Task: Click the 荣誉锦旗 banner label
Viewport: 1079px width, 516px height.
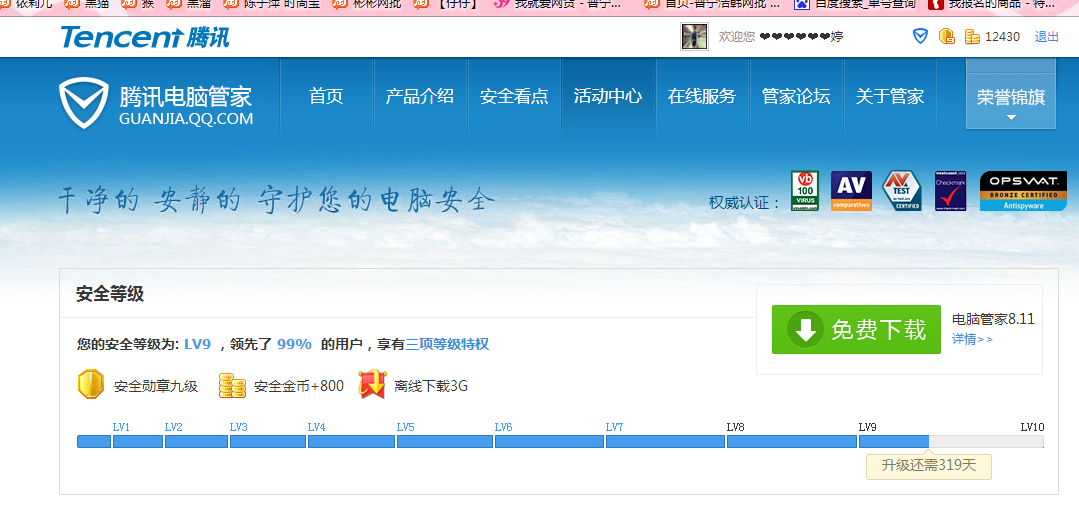Action: (1011, 97)
